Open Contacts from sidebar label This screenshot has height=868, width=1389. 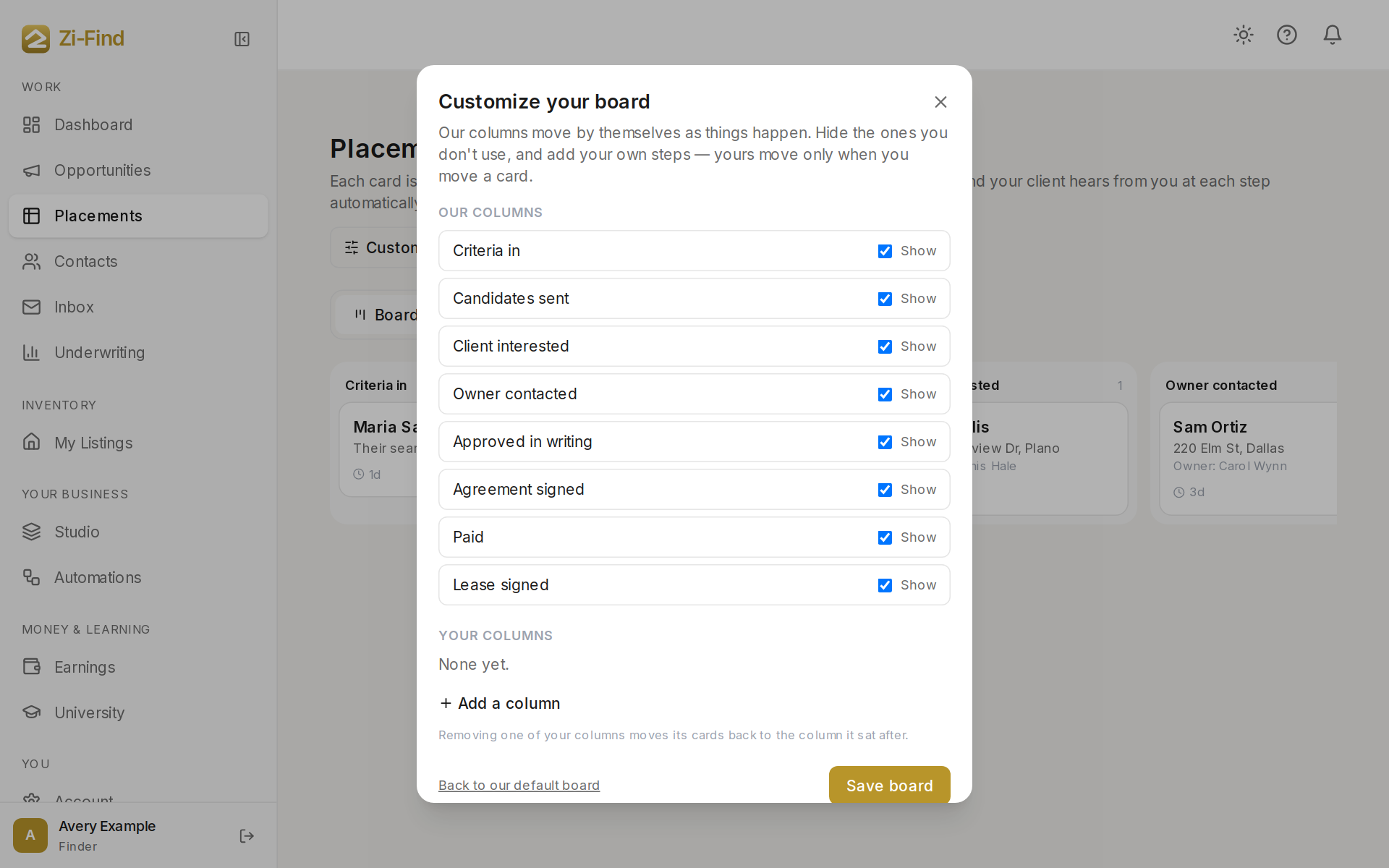tap(86, 262)
